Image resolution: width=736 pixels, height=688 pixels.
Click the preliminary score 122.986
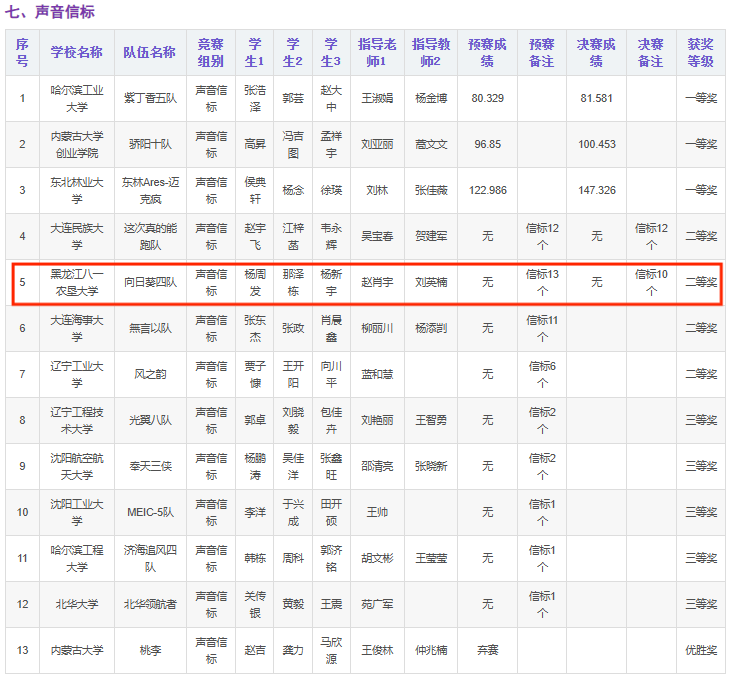click(487, 190)
